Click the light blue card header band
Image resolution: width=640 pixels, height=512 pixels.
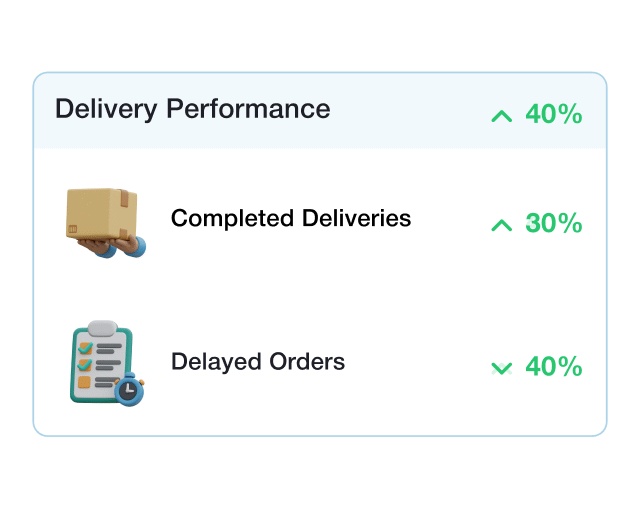coord(320,111)
